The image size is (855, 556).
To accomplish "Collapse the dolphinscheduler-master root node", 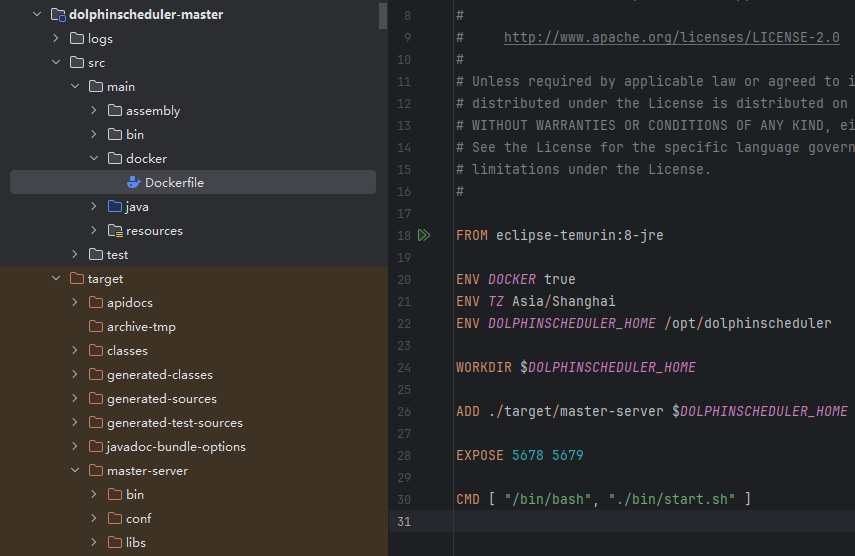I will pyautogui.click(x=37, y=14).
